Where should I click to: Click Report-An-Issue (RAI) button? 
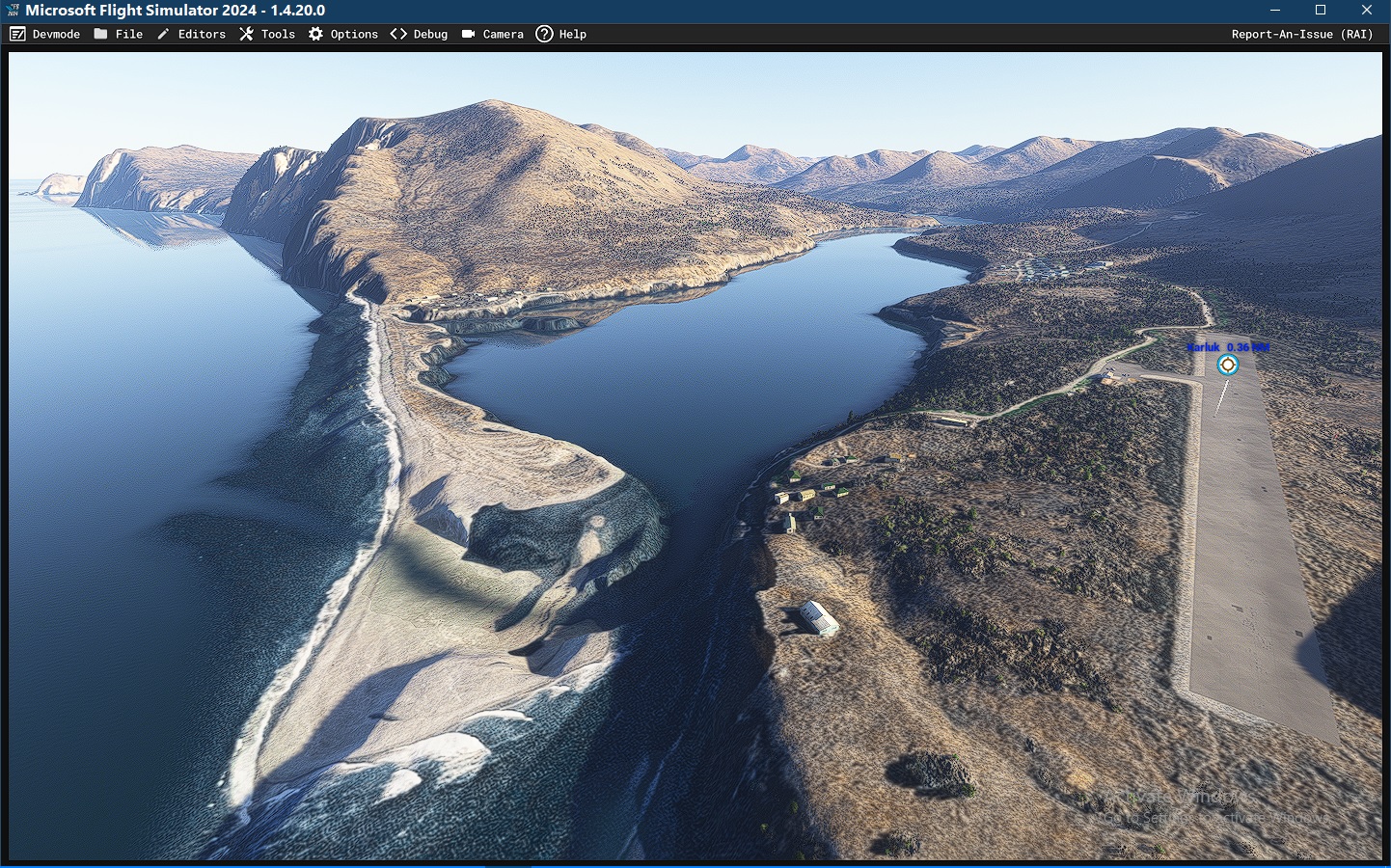click(x=1301, y=34)
